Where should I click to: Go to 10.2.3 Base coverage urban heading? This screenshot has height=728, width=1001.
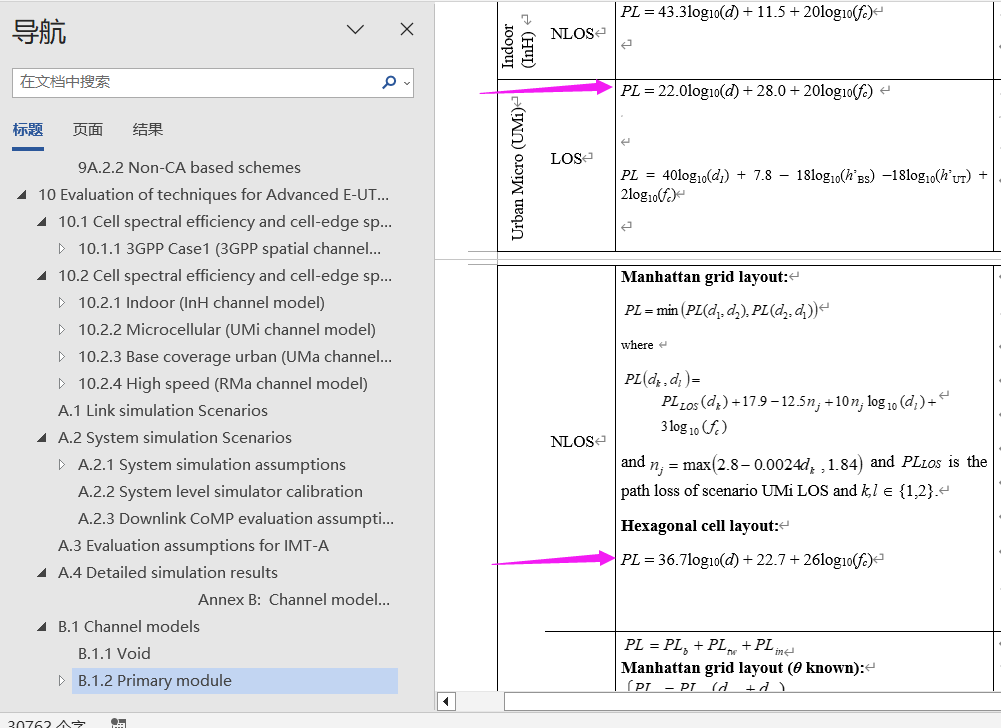[x=235, y=357]
